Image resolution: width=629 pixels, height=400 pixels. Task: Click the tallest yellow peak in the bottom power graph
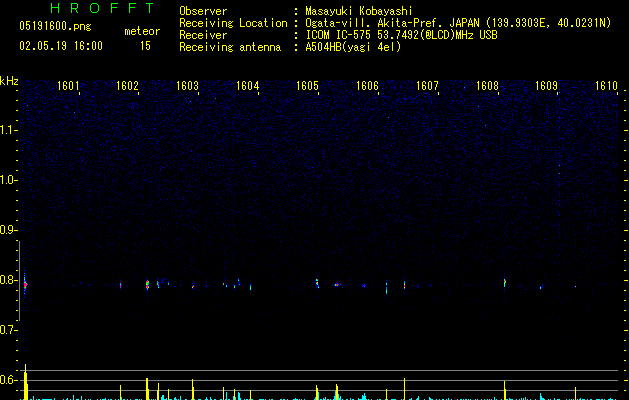(26, 382)
